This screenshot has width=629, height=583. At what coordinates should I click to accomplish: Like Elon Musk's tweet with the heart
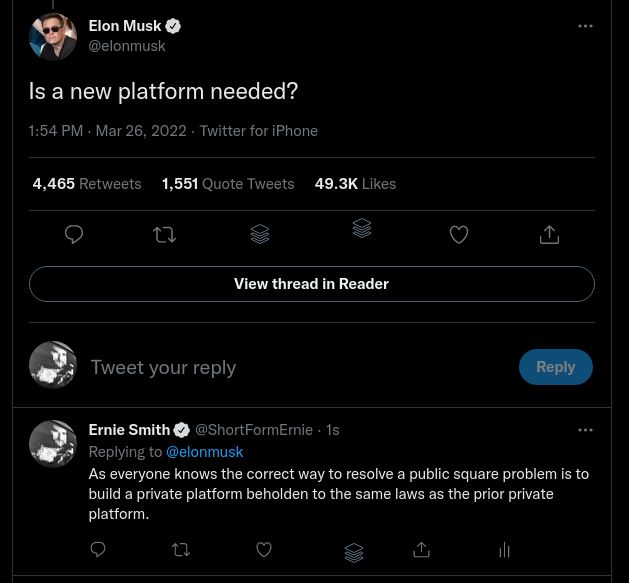point(459,234)
